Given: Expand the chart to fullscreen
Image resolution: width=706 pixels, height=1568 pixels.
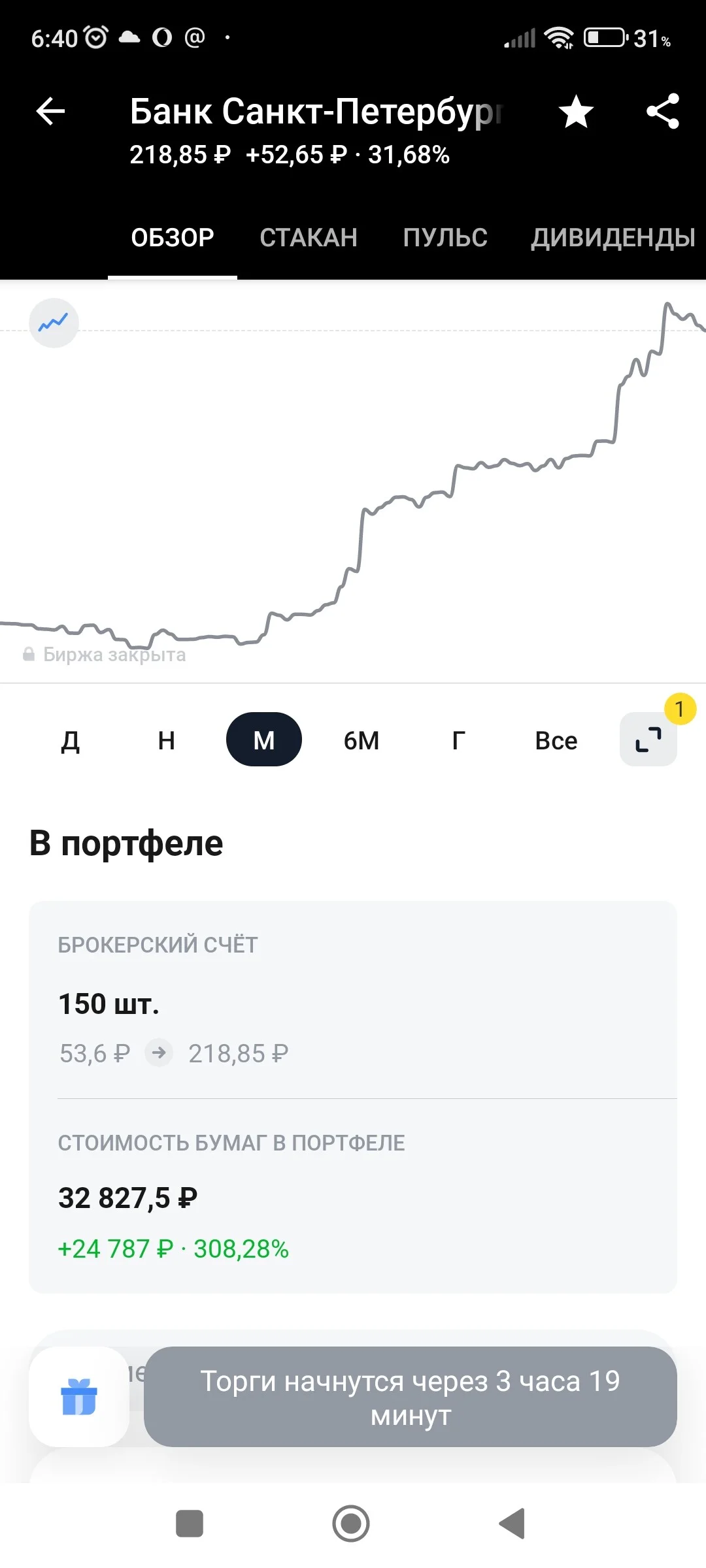Looking at the screenshot, I should [648, 740].
